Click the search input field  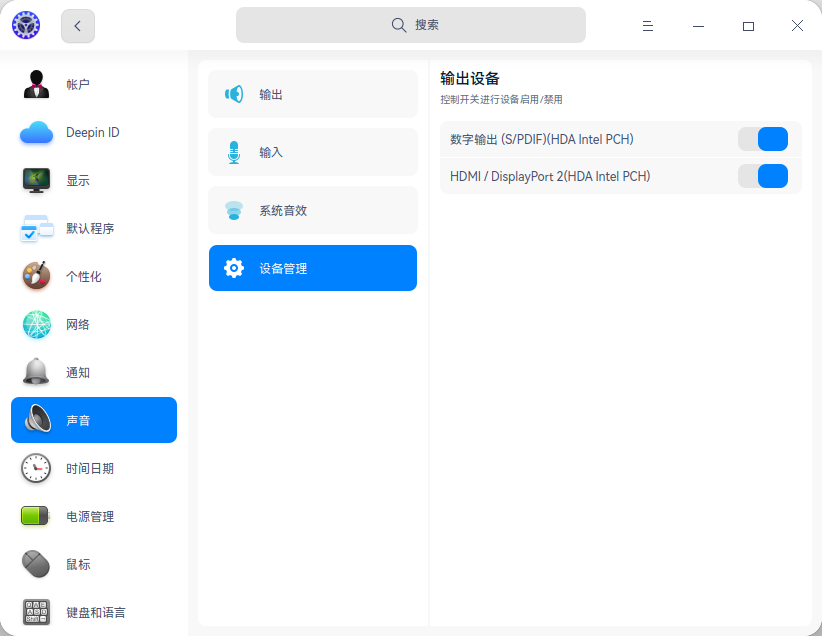(x=410, y=25)
